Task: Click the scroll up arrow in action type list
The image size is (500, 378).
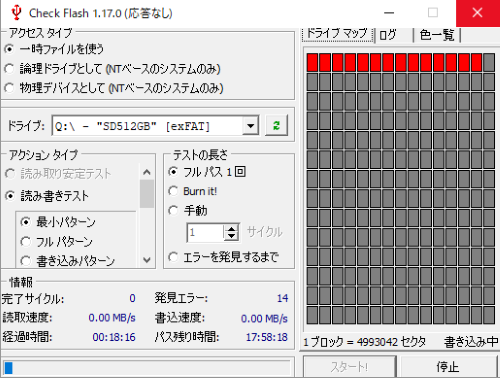Action: [147, 172]
